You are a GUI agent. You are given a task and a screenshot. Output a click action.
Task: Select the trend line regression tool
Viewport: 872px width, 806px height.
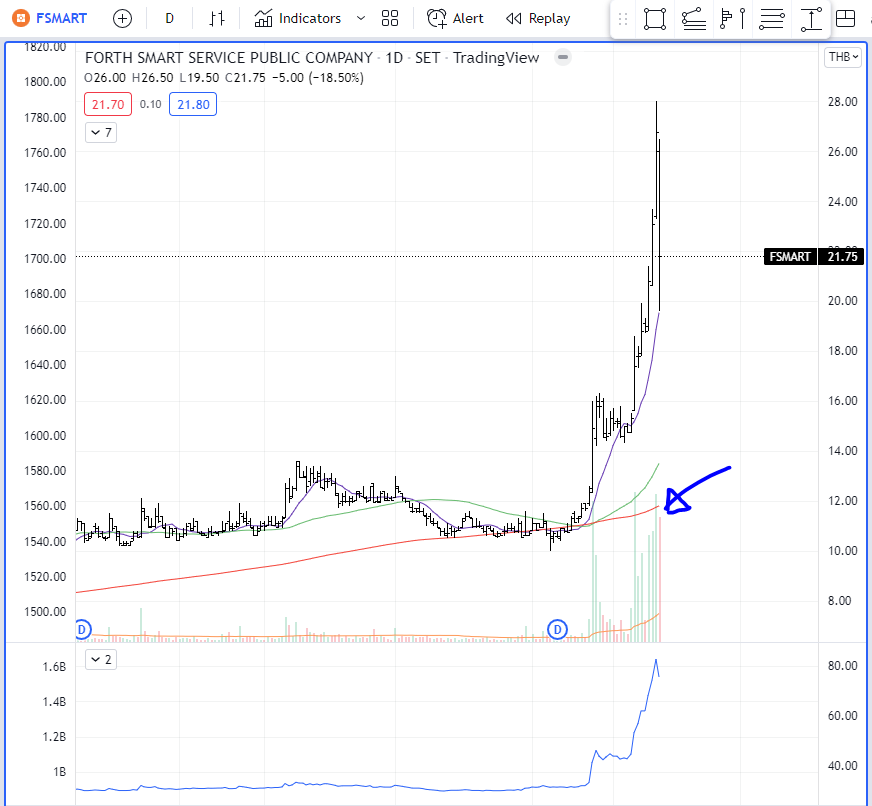[x=694, y=19]
